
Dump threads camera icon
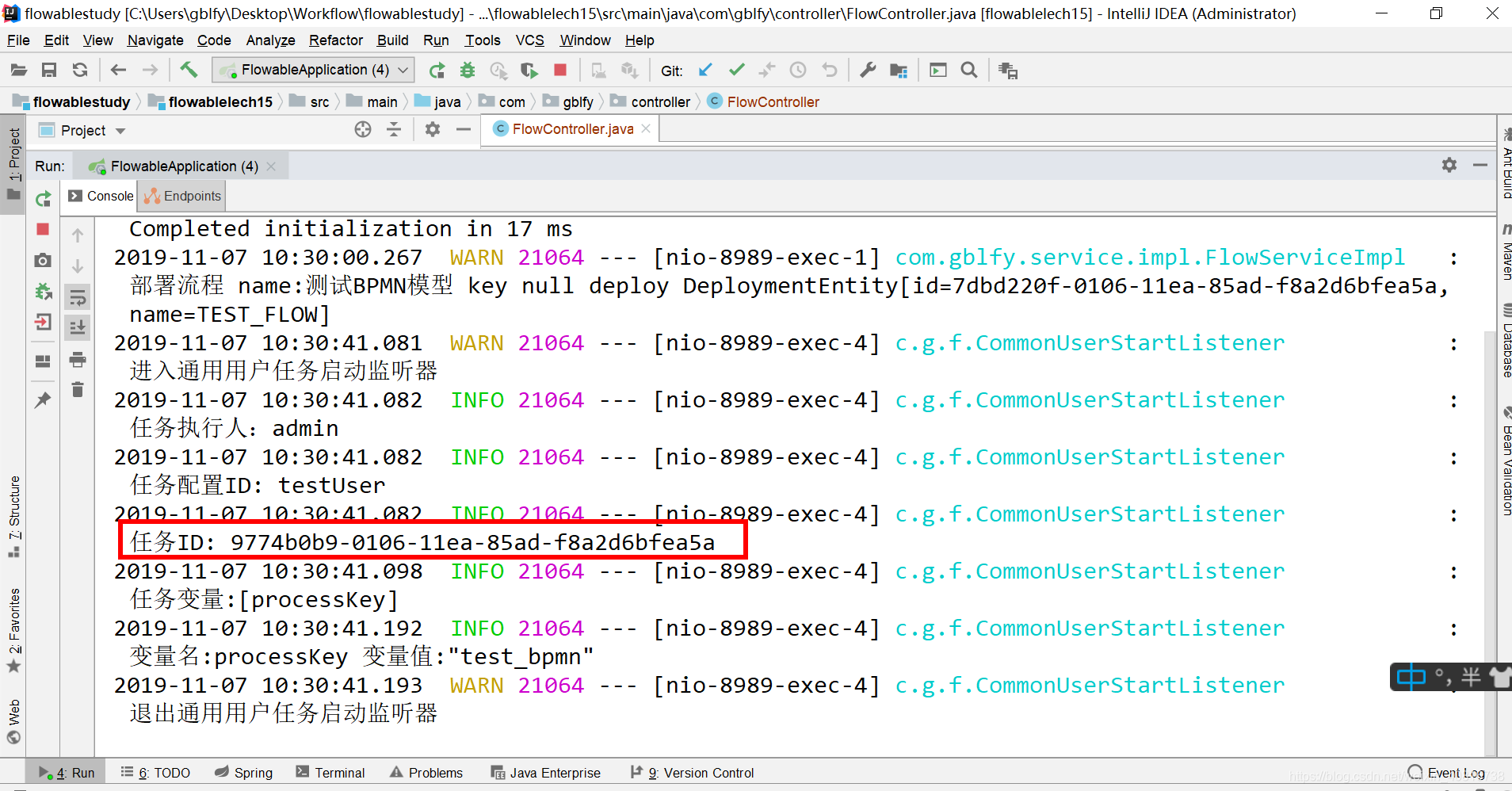[x=44, y=260]
